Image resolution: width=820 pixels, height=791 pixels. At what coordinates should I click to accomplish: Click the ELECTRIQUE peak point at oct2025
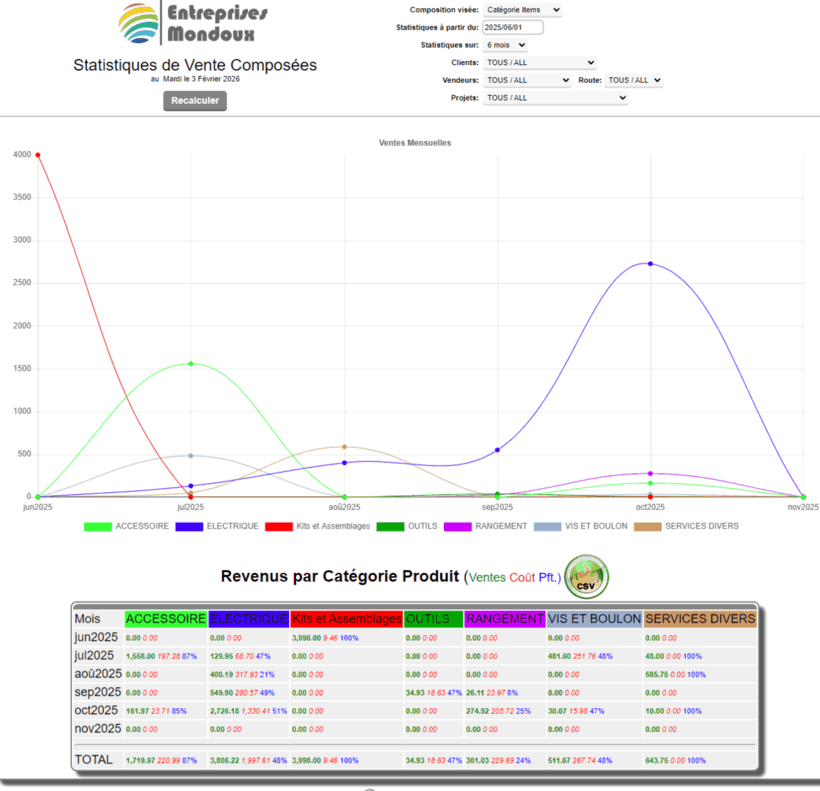coord(650,264)
